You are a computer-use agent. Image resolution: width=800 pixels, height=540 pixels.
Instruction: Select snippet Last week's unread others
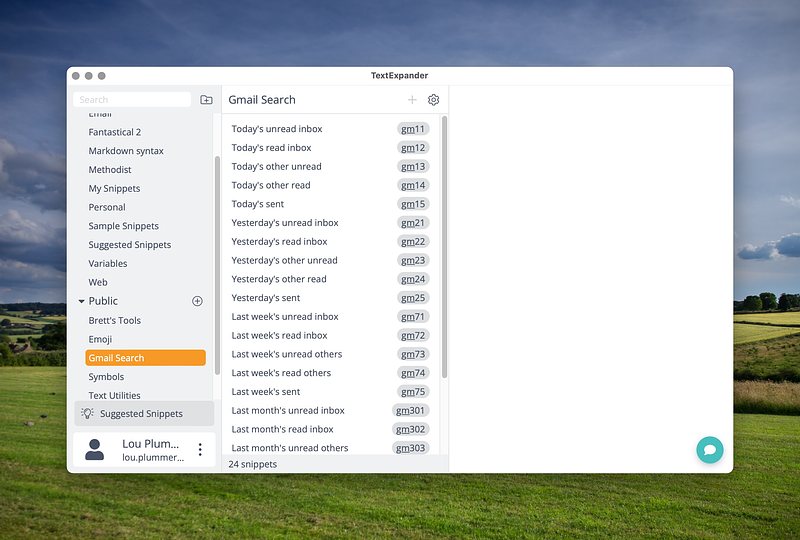[x=331, y=354]
